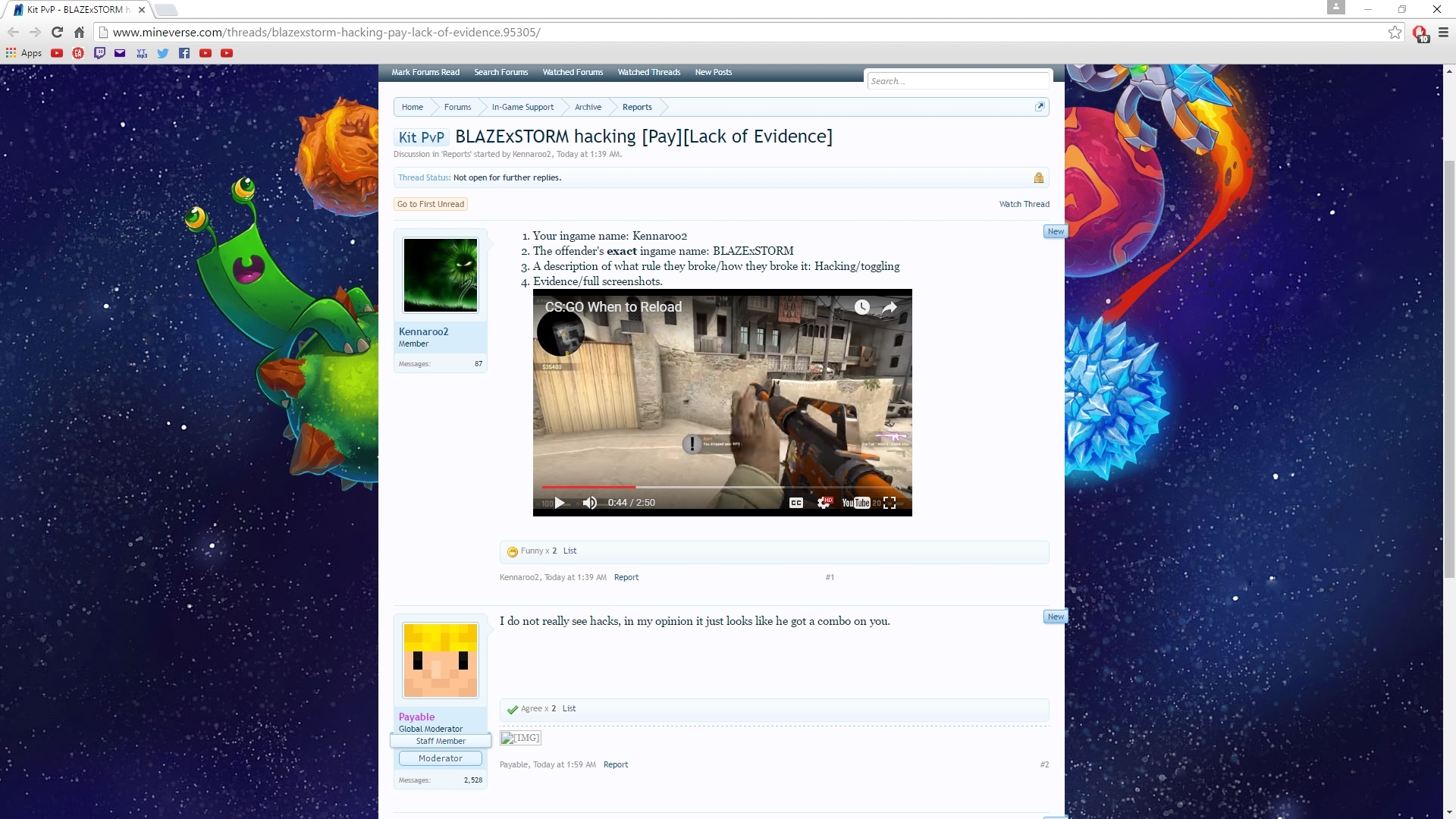Open the Facebook bookmark icon

pos(184,53)
